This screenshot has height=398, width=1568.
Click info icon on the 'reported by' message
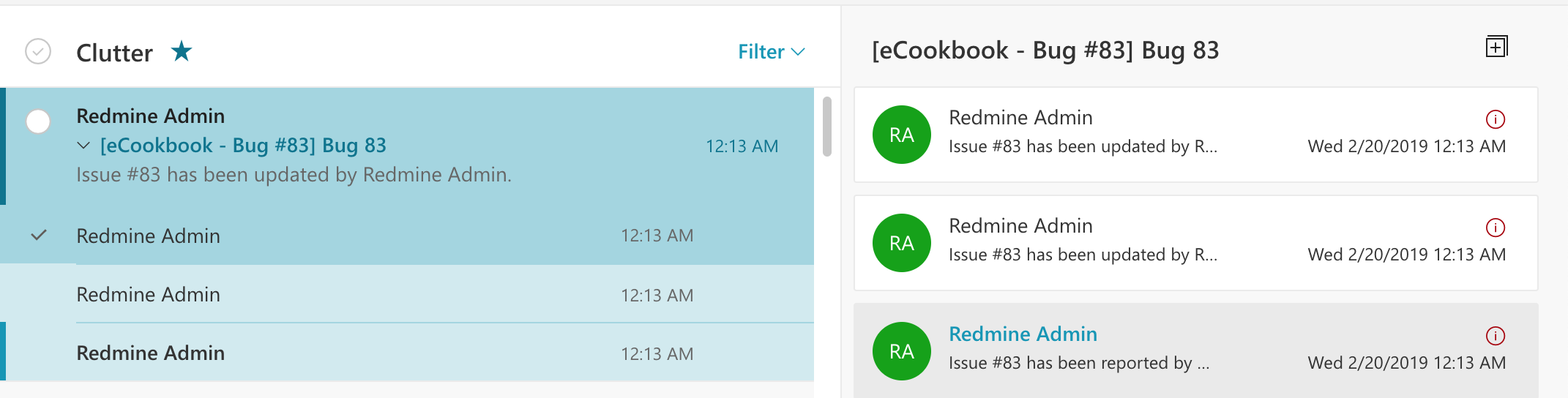click(1496, 336)
